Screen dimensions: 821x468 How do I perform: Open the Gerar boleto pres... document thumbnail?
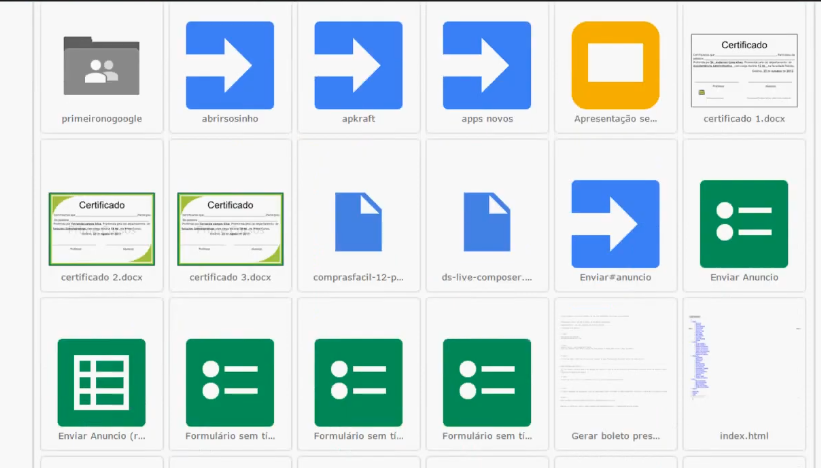pos(615,361)
